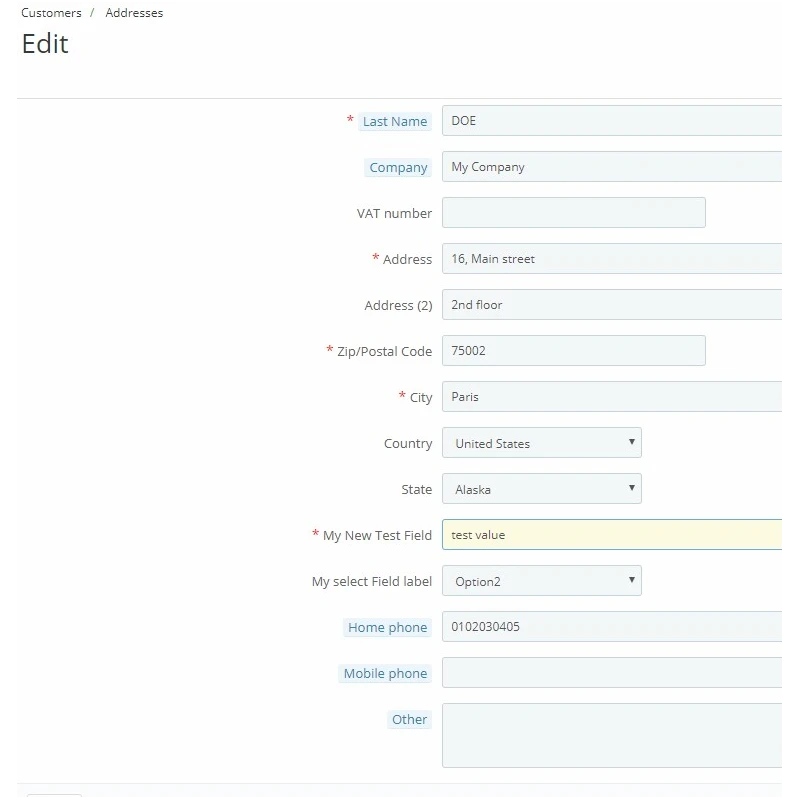800x800 pixels.
Task: Click the highlighted Last Name label
Action: point(395,121)
